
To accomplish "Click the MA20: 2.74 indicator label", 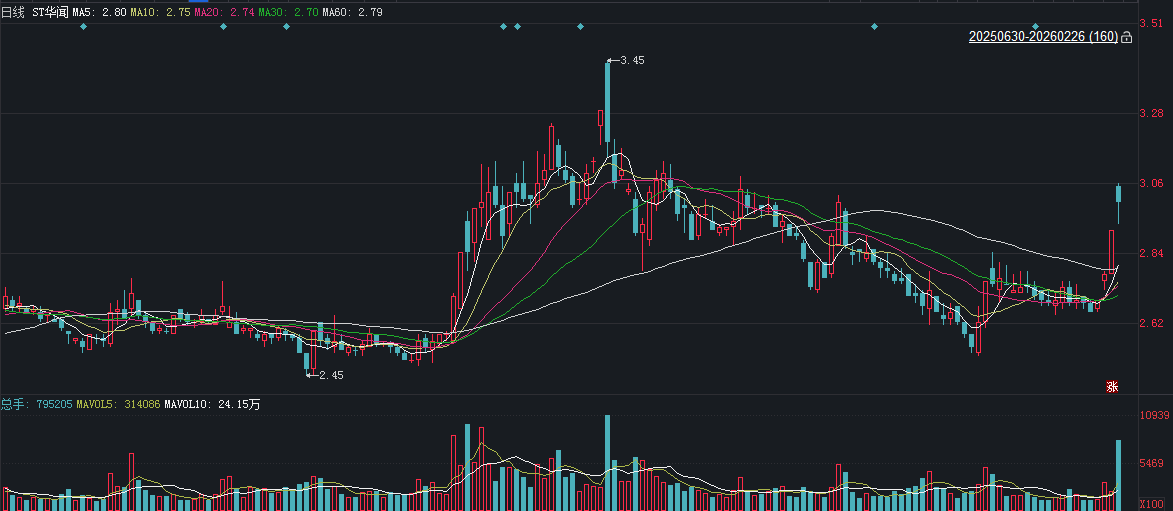I will pyautogui.click(x=224, y=12).
